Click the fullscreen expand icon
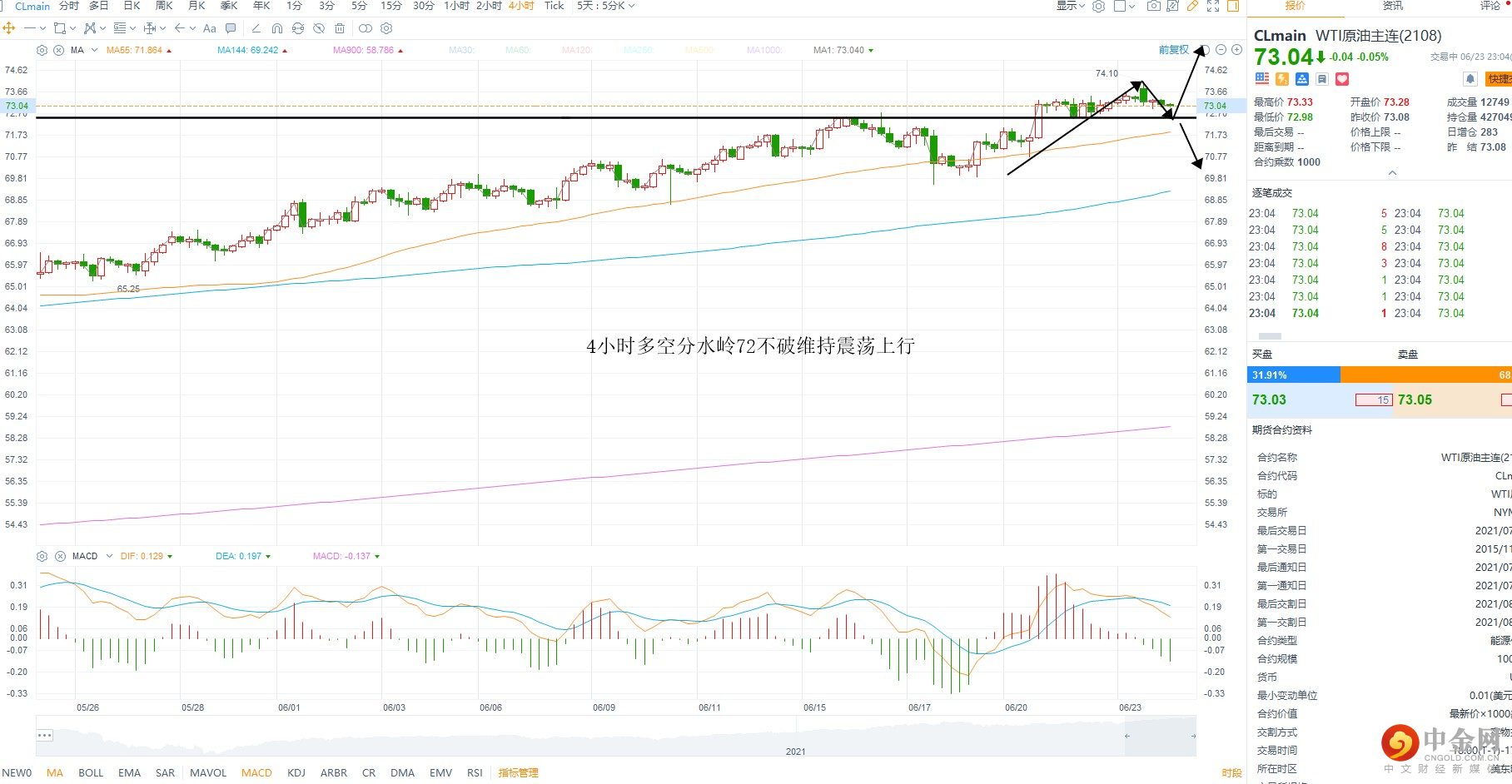The width and height of the screenshot is (1512, 784). pyautogui.click(x=1213, y=6)
